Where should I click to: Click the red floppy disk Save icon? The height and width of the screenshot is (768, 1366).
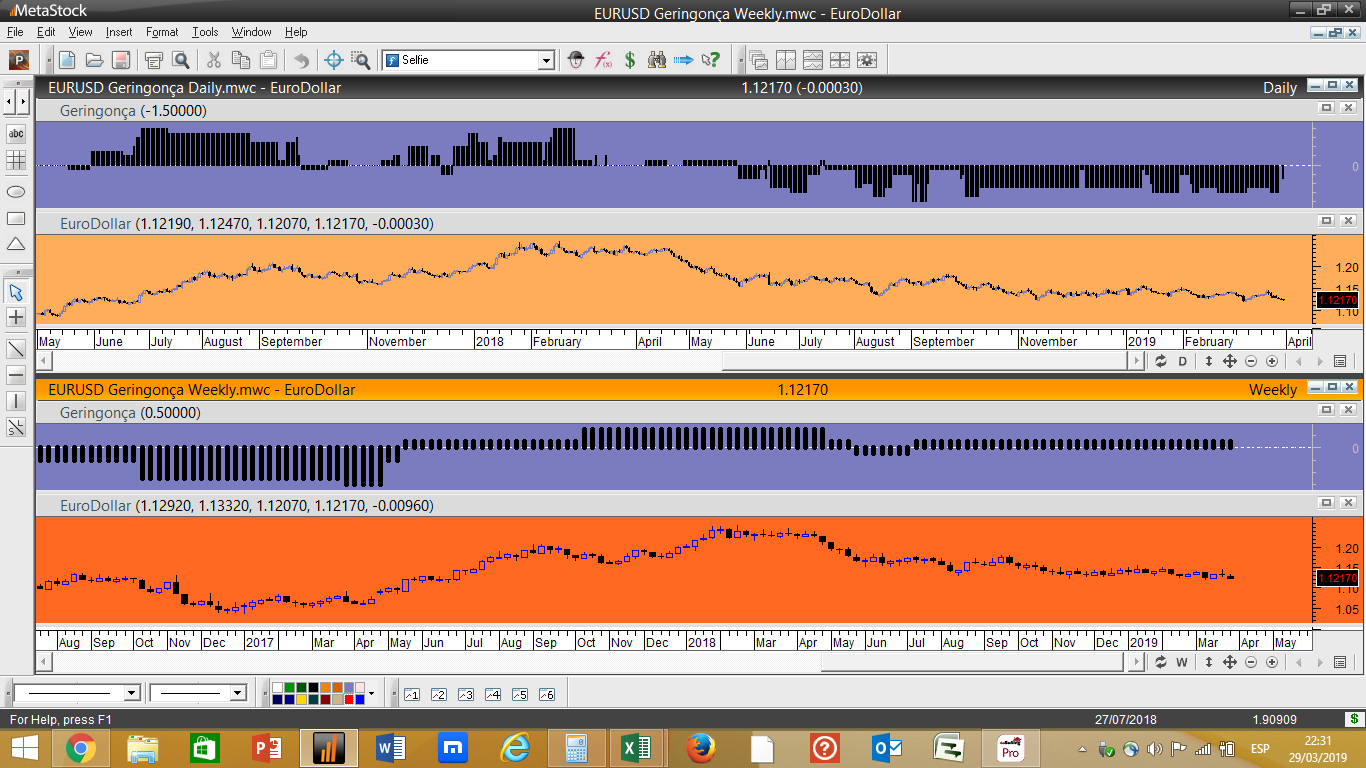[x=121, y=60]
